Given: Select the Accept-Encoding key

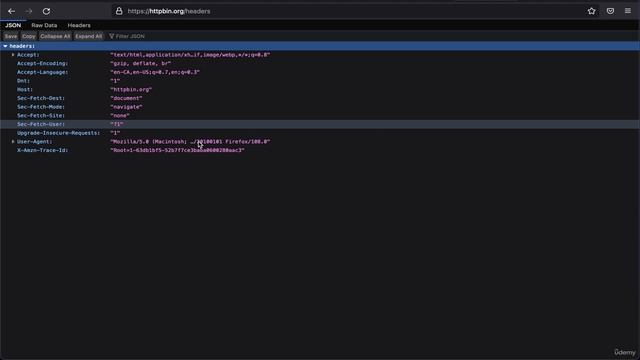Looking at the screenshot, I should (42, 64).
